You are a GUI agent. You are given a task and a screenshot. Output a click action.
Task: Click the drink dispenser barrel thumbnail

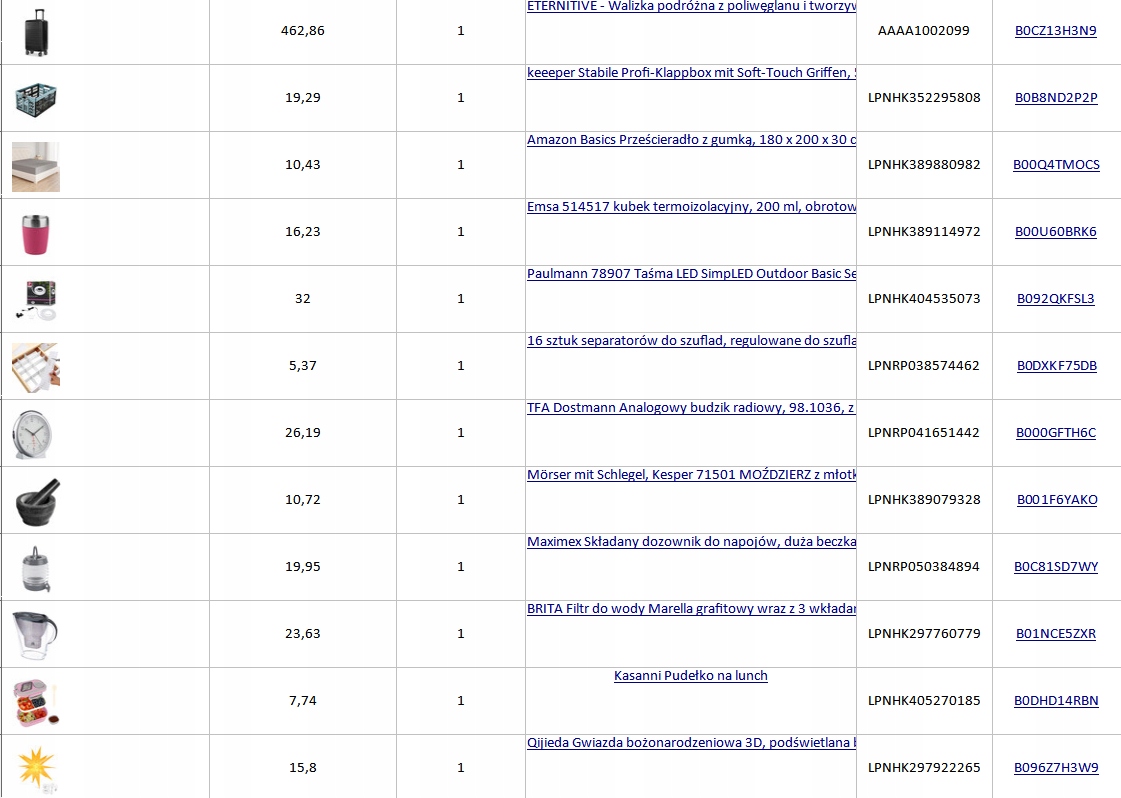pyautogui.click(x=36, y=568)
